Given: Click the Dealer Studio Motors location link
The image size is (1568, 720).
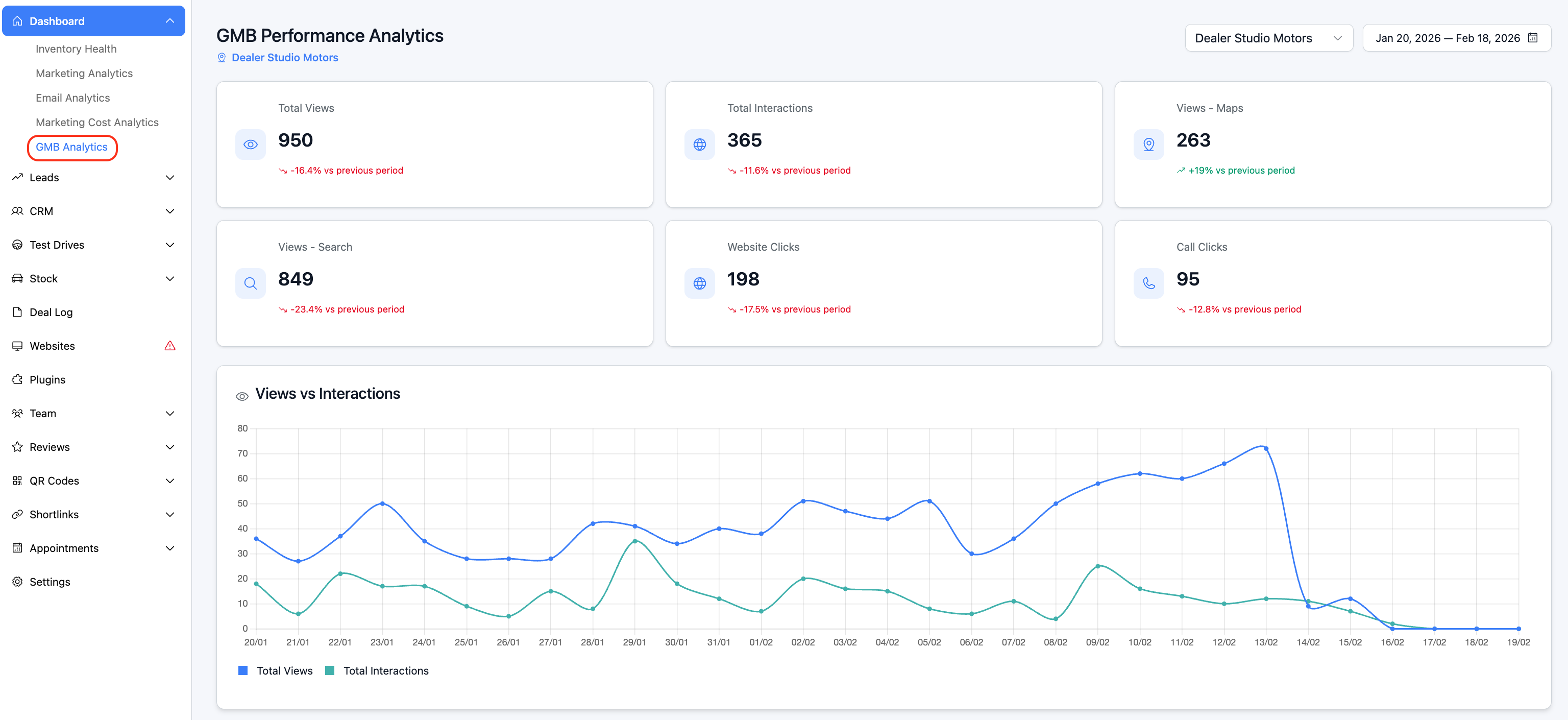Looking at the screenshot, I should 284,57.
